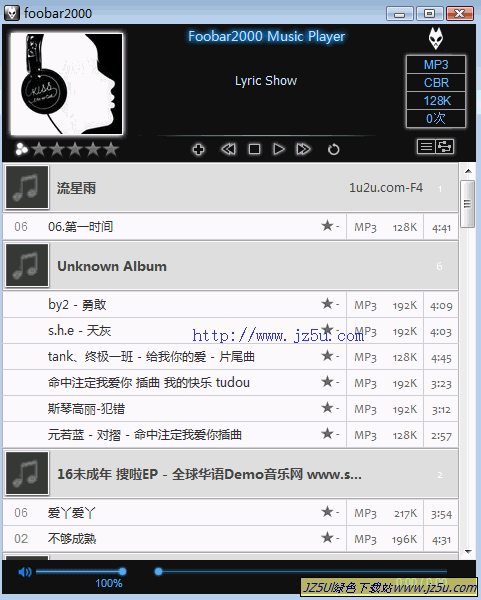Click the 16未成年 album music note icon
The image size is (481, 600).
[27, 473]
